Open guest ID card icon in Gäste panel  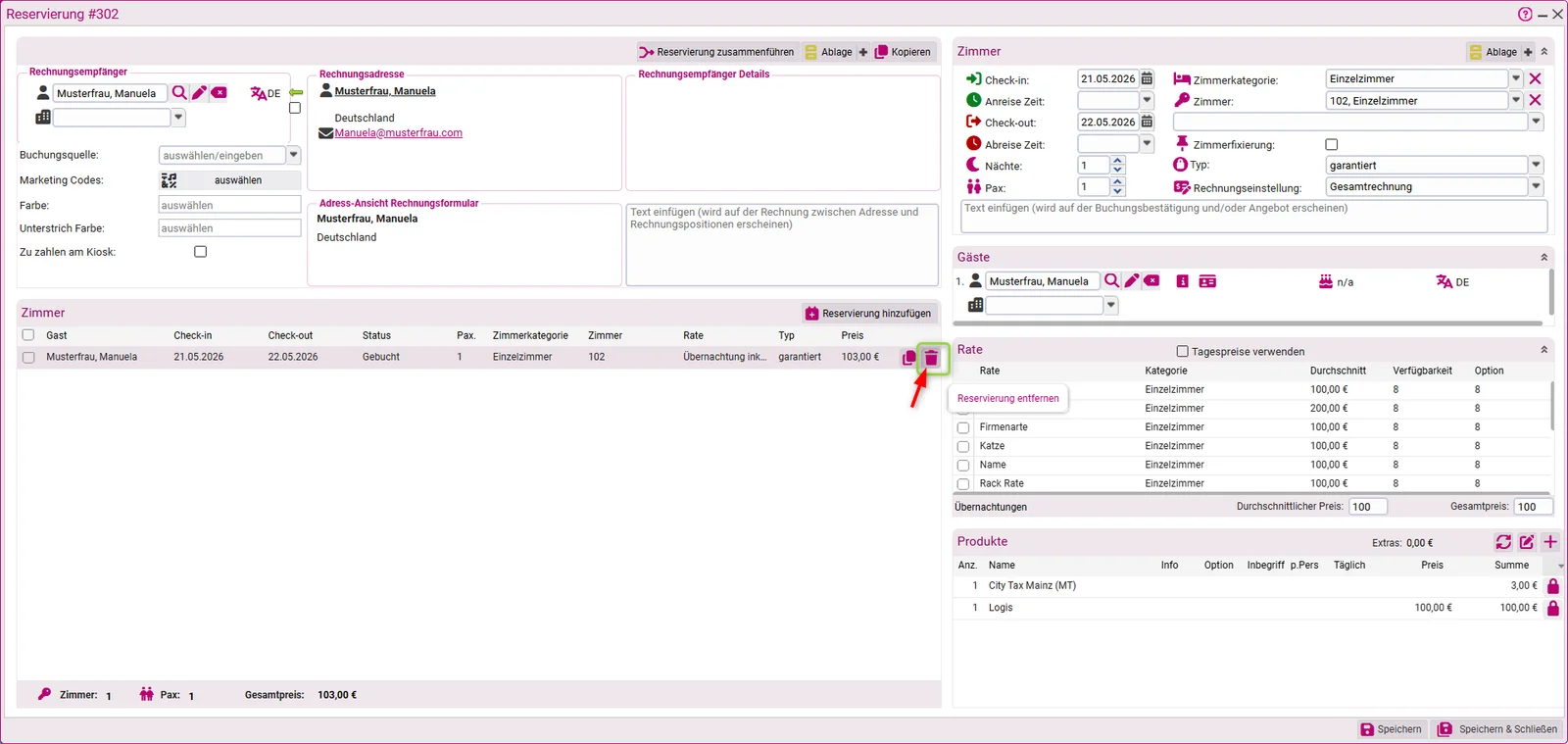[1207, 281]
